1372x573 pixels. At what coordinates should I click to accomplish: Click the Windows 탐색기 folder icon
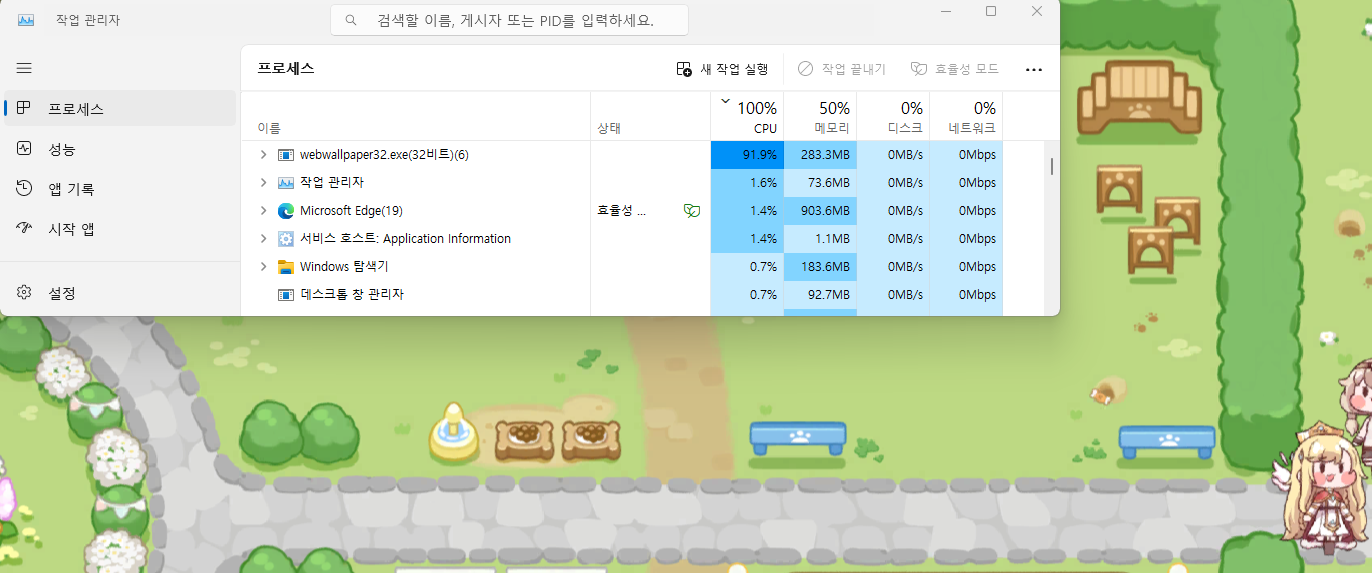tap(285, 267)
